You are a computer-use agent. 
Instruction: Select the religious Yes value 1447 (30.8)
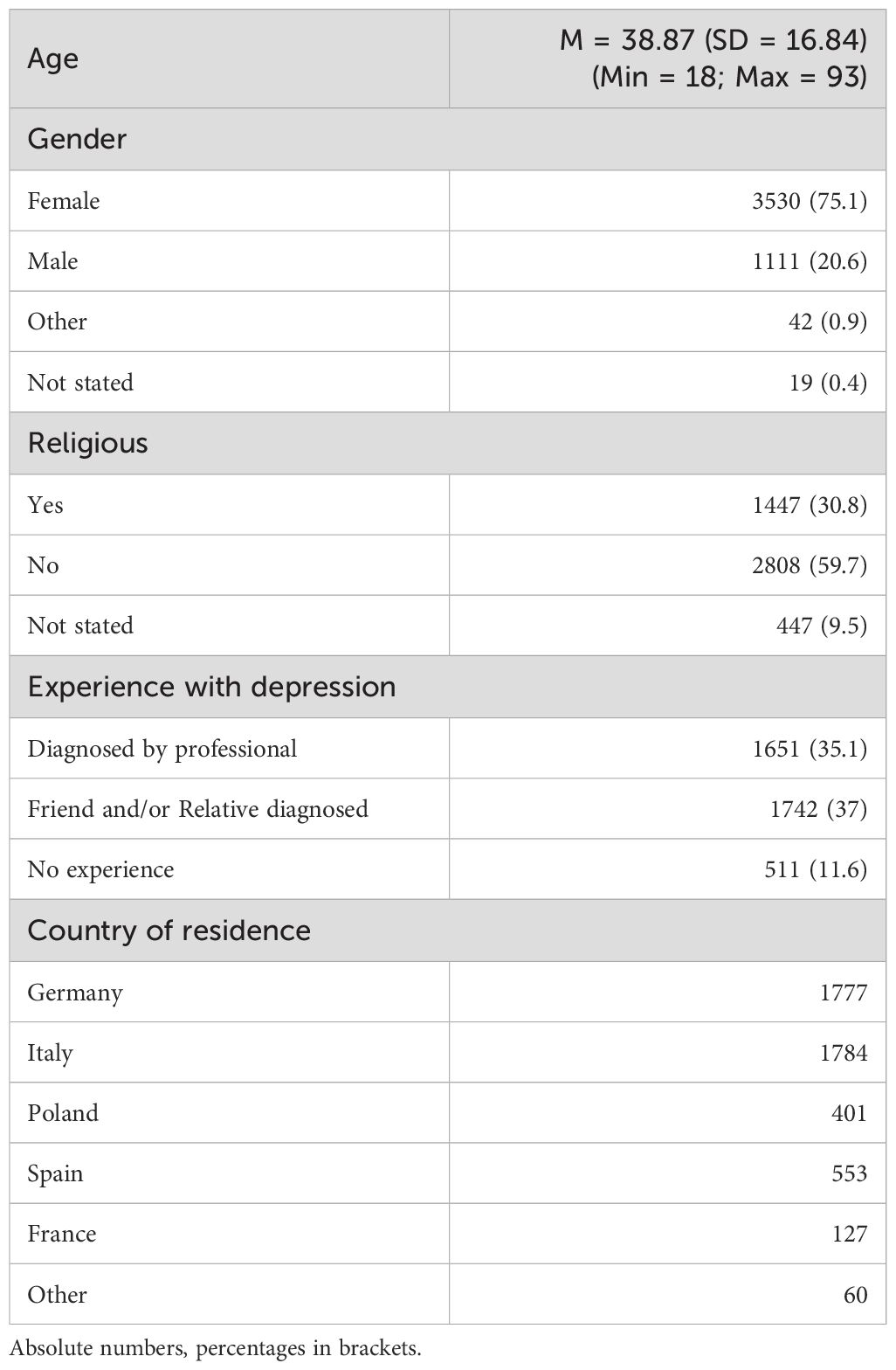click(x=809, y=505)
